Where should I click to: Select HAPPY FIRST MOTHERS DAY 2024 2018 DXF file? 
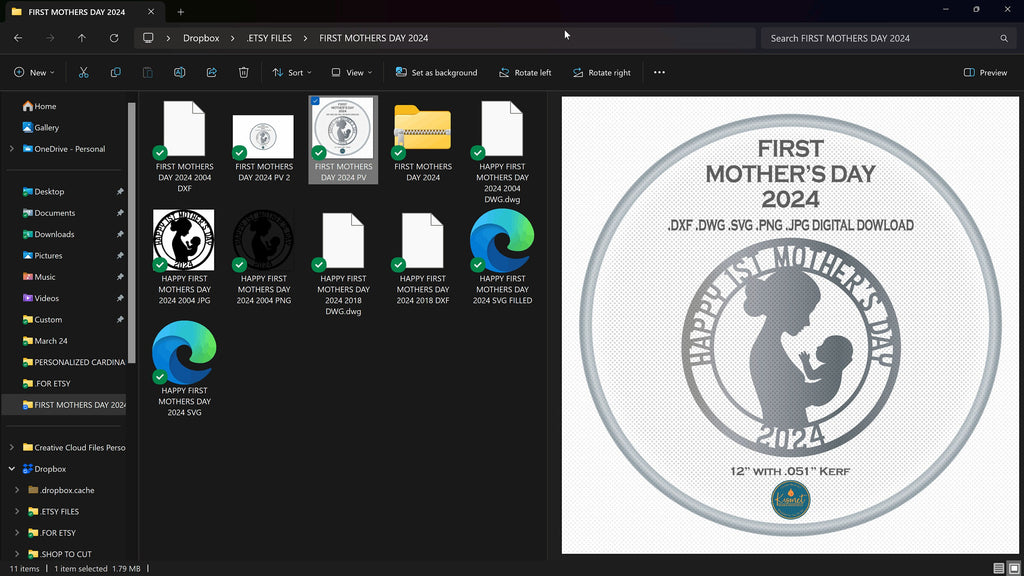423,257
